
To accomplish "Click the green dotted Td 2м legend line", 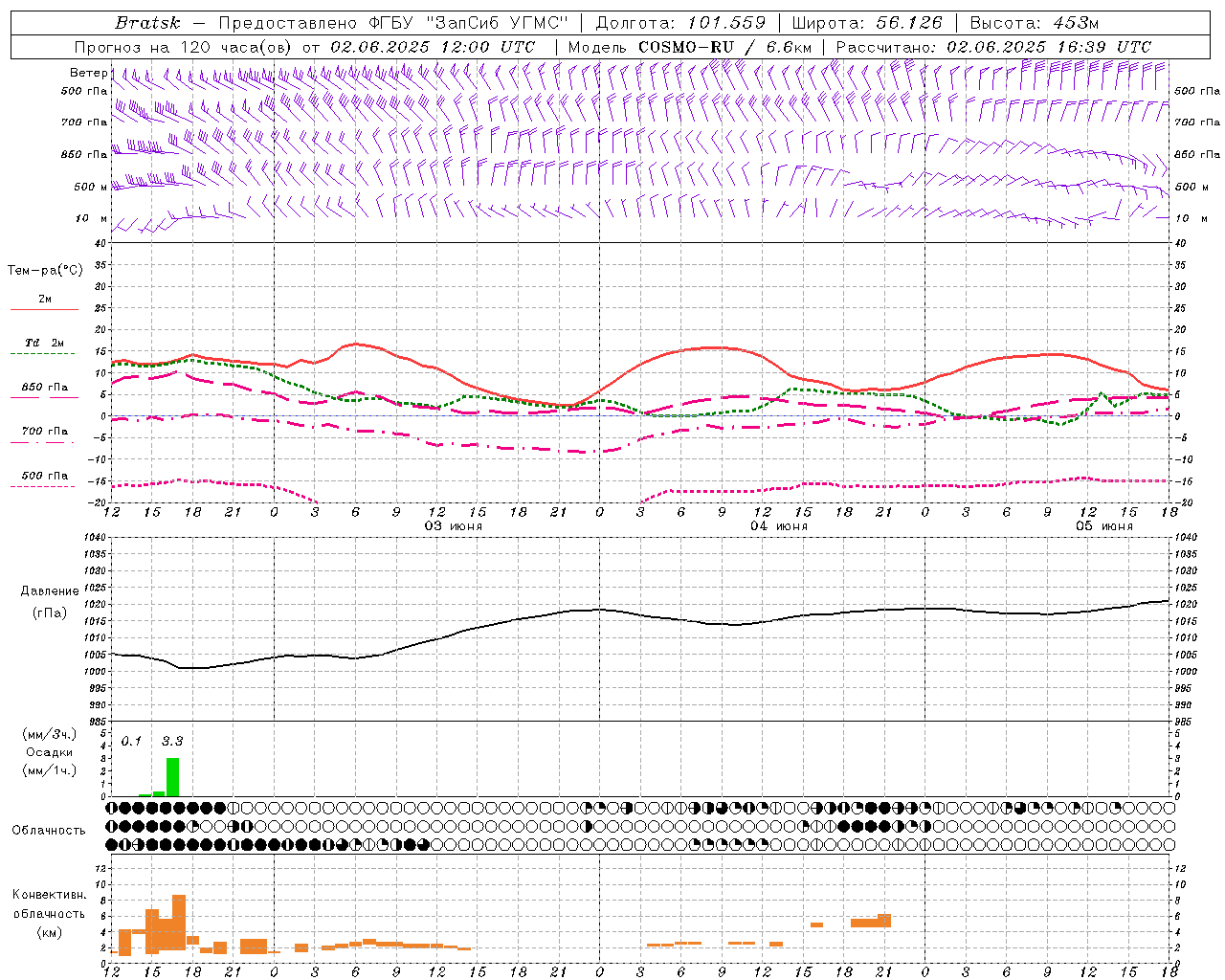I will pyautogui.click(x=42, y=353).
